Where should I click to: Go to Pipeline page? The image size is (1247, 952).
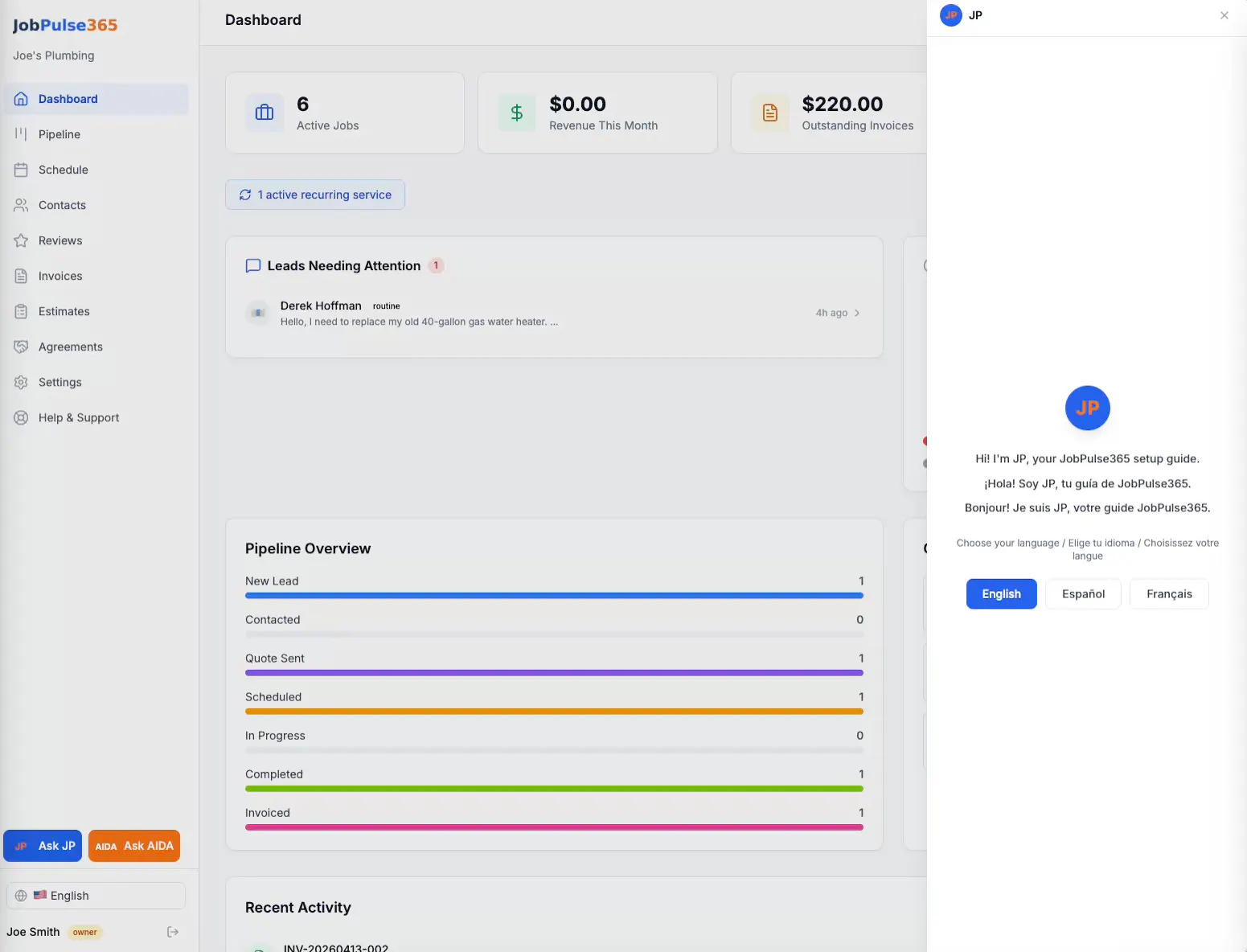pos(96,134)
